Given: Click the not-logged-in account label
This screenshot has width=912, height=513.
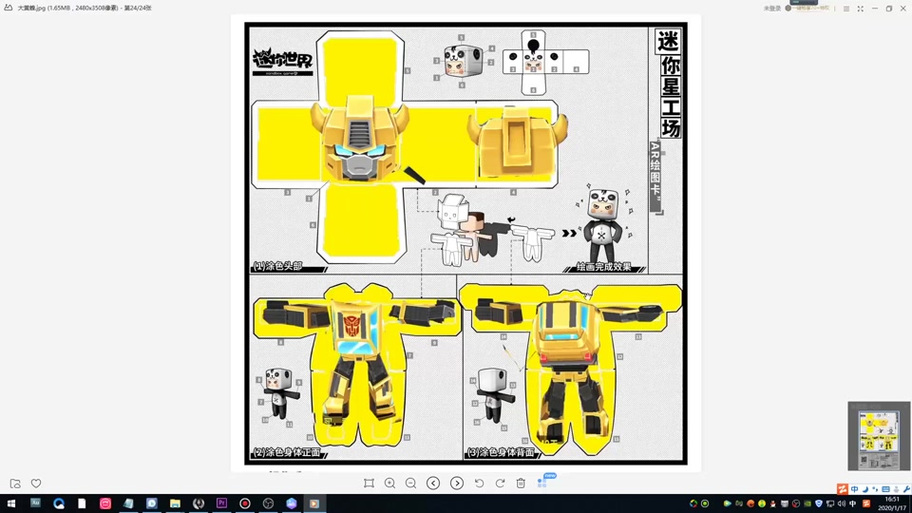Looking at the screenshot, I should pos(772,9).
